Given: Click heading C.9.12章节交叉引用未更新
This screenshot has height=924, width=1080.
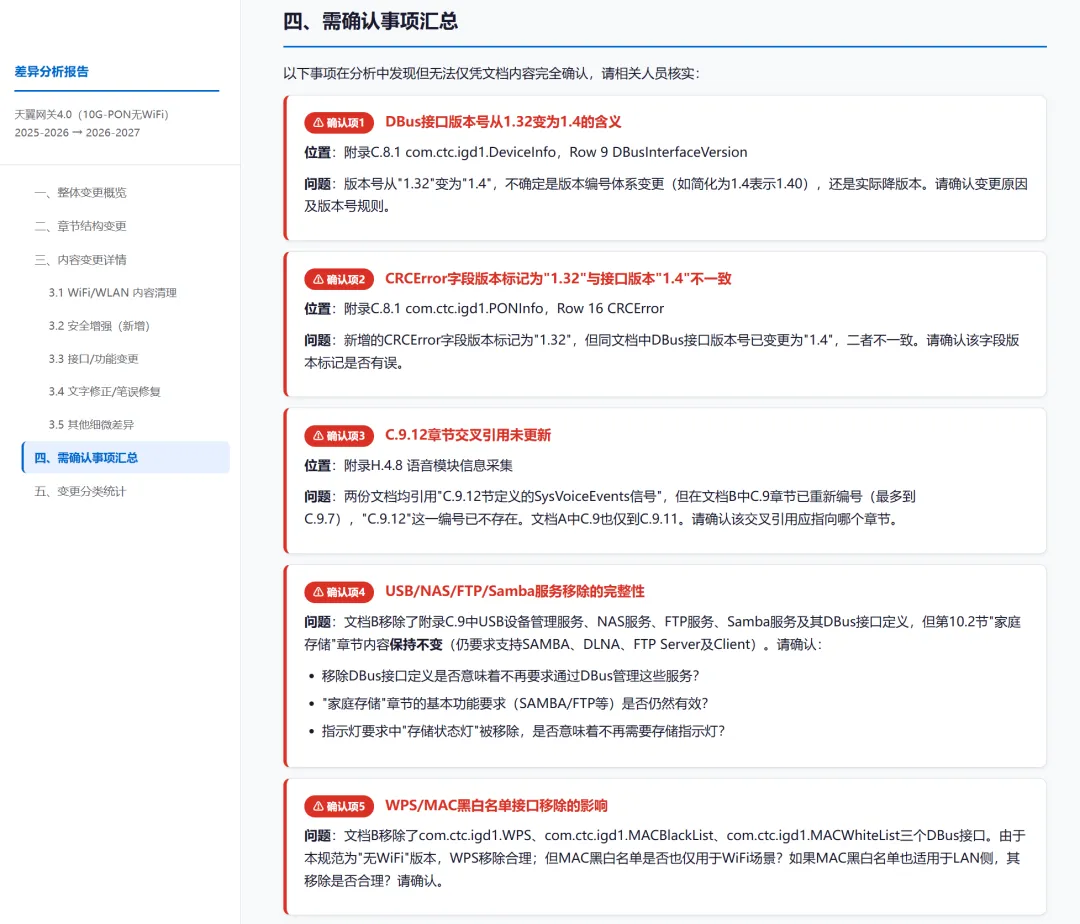Looking at the screenshot, I should pyautogui.click(x=468, y=434).
